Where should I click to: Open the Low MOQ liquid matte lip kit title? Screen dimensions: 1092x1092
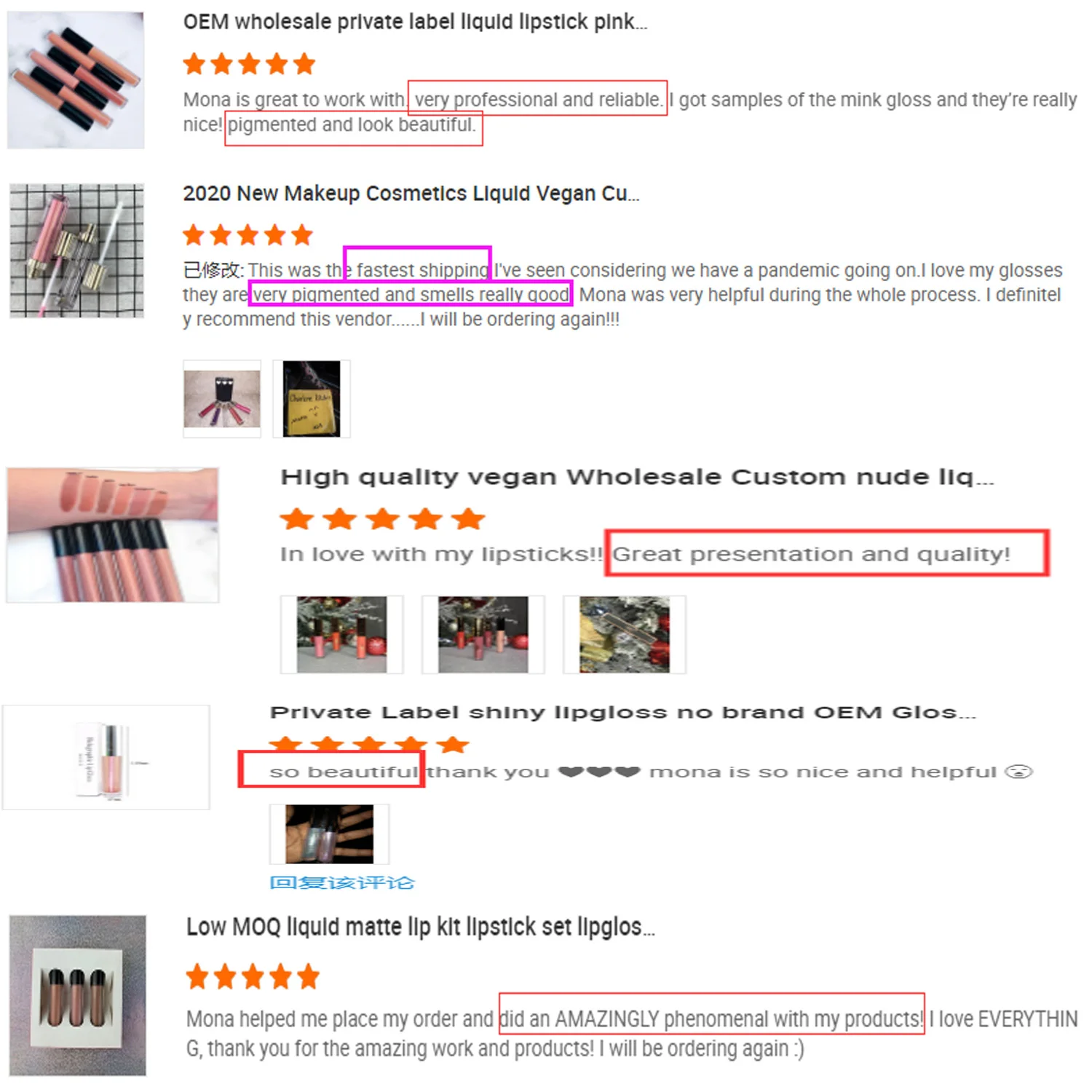pos(421,927)
